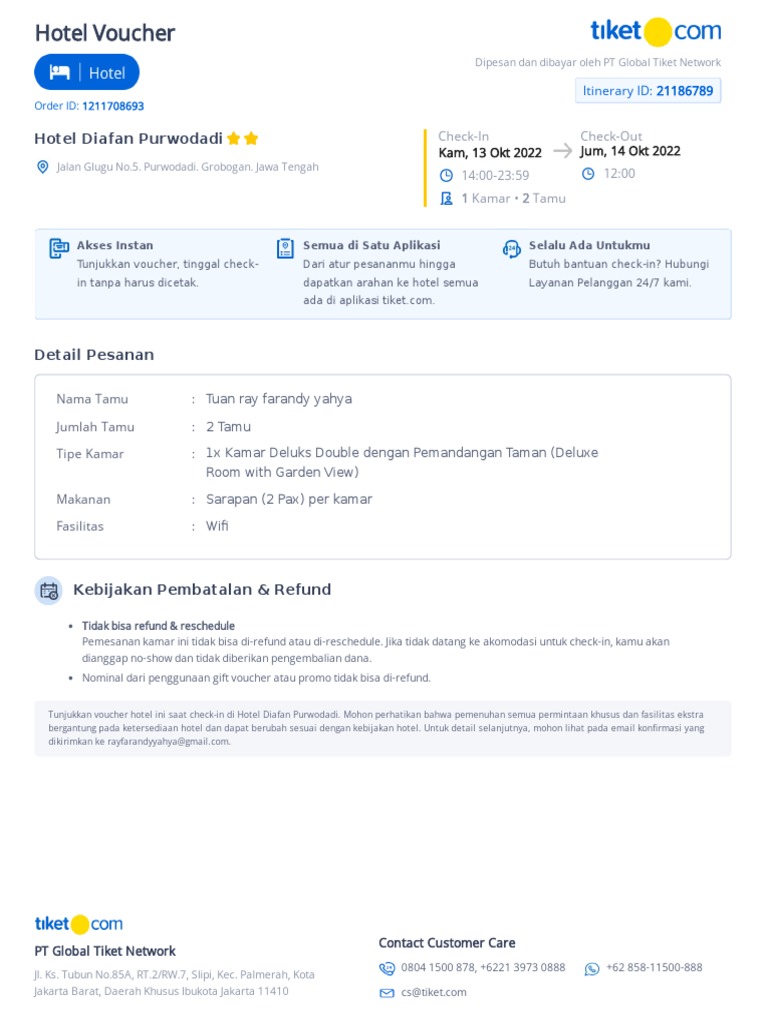Click the clock icon beside 12:00 check-out
The width and height of the screenshot is (768, 1024).
(x=588, y=173)
